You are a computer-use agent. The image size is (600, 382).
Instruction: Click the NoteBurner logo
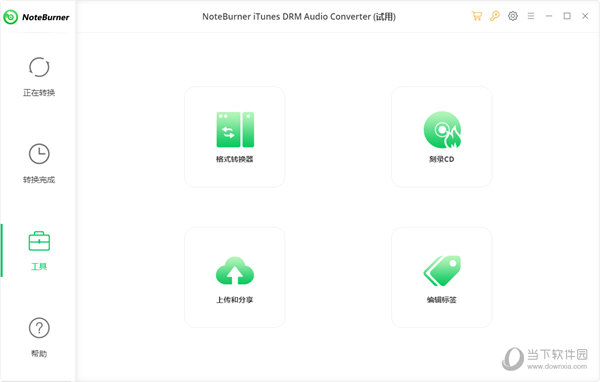36,17
